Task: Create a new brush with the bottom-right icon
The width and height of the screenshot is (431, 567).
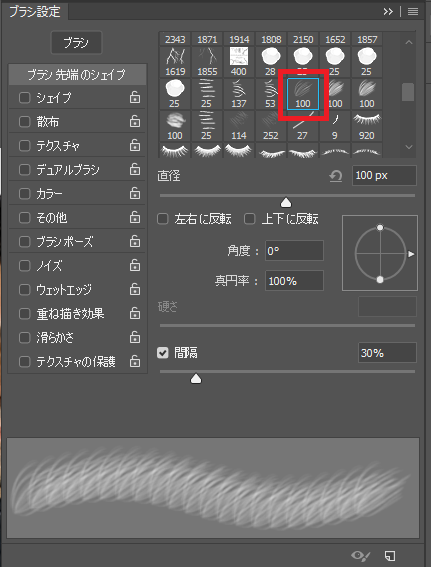Action: (x=390, y=555)
